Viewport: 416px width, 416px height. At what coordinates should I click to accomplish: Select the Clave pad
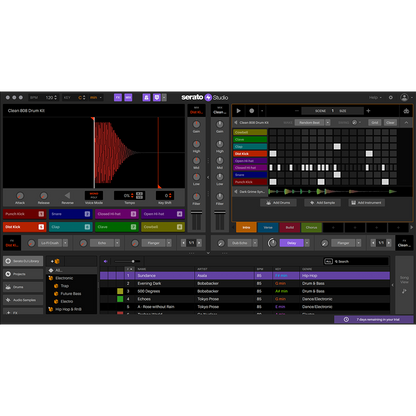coord(117,227)
